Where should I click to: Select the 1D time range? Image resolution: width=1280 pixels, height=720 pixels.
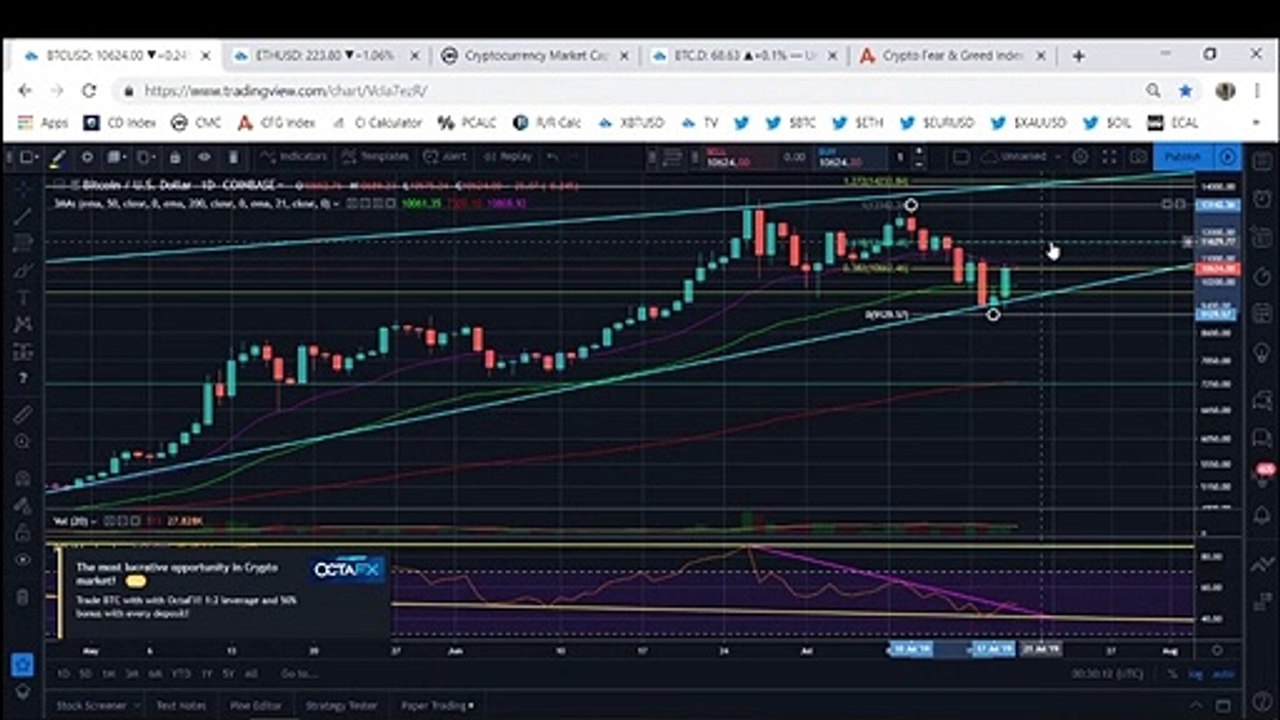(64, 674)
